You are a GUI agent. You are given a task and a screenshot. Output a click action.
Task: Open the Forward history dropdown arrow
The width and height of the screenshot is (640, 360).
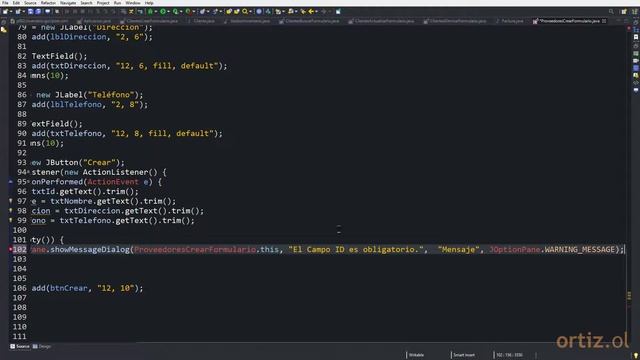point(329,11)
